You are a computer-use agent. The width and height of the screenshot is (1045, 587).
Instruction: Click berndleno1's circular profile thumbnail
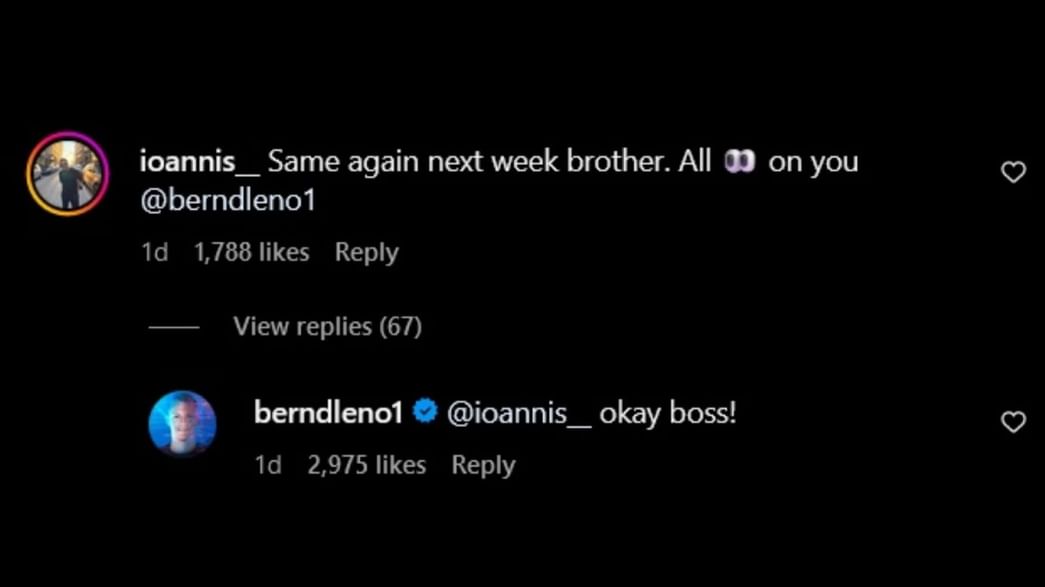[x=183, y=424]
